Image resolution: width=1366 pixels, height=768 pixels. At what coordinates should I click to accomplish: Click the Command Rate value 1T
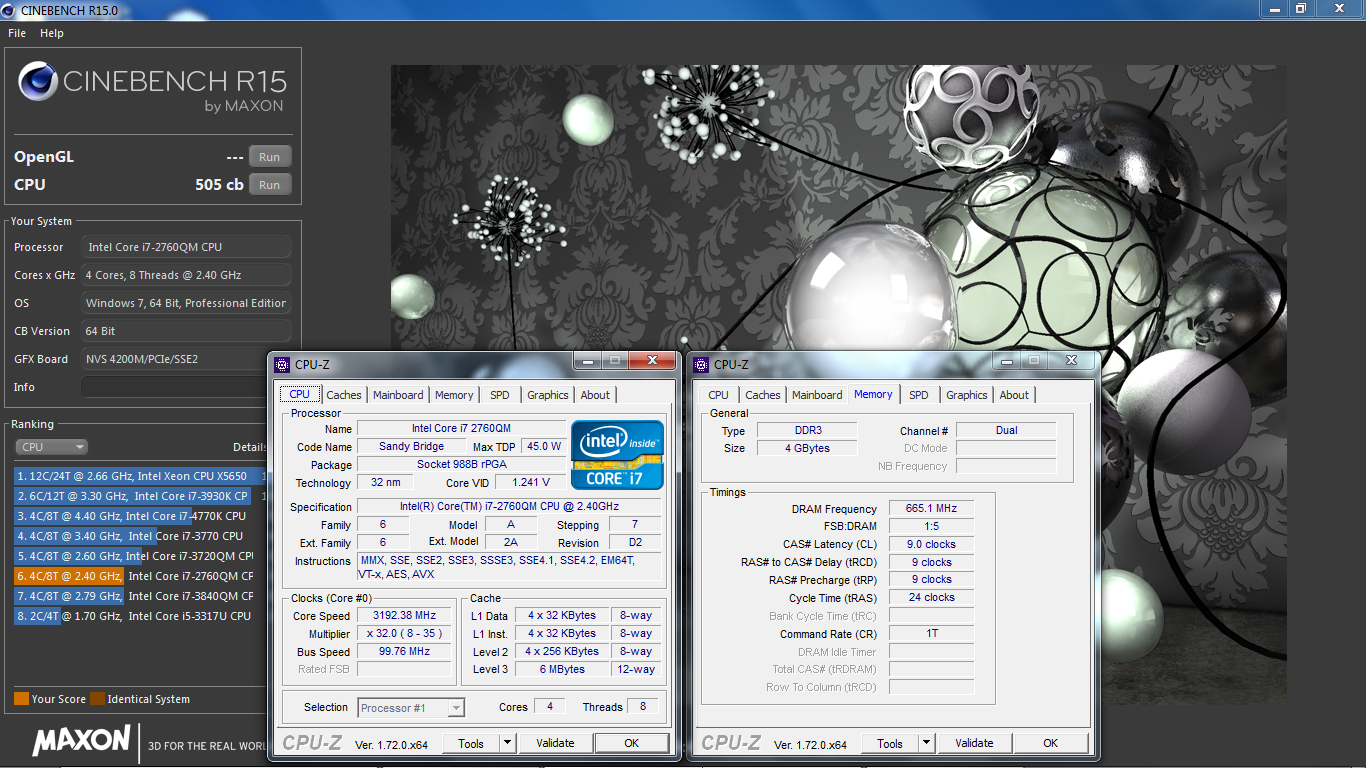(930, 634)
